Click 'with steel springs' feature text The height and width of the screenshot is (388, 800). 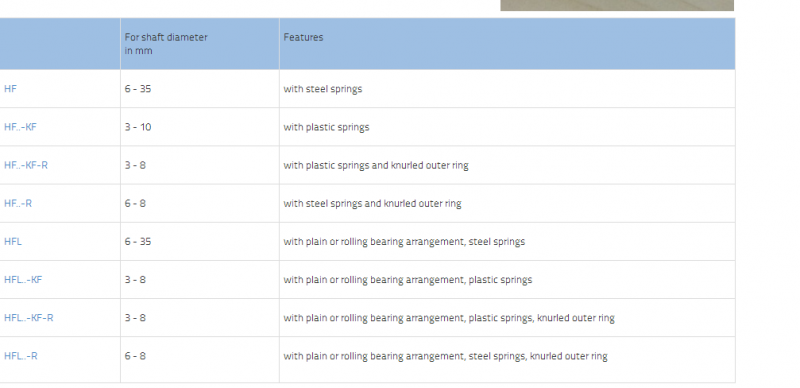(323, 89)
